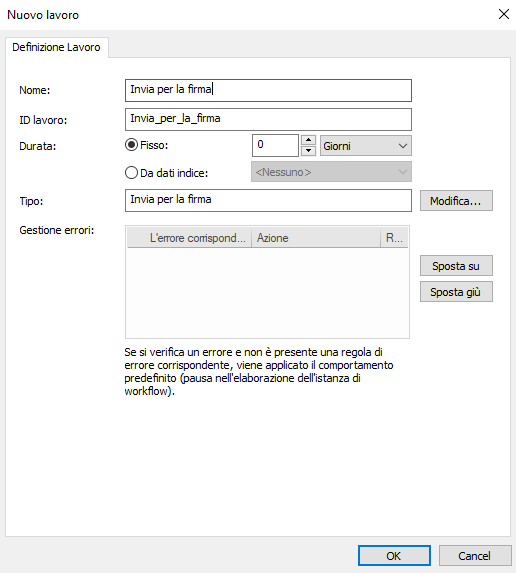Click the Azione column header
516x573 pixels.
pyautogui.click(x=316, y=238)
